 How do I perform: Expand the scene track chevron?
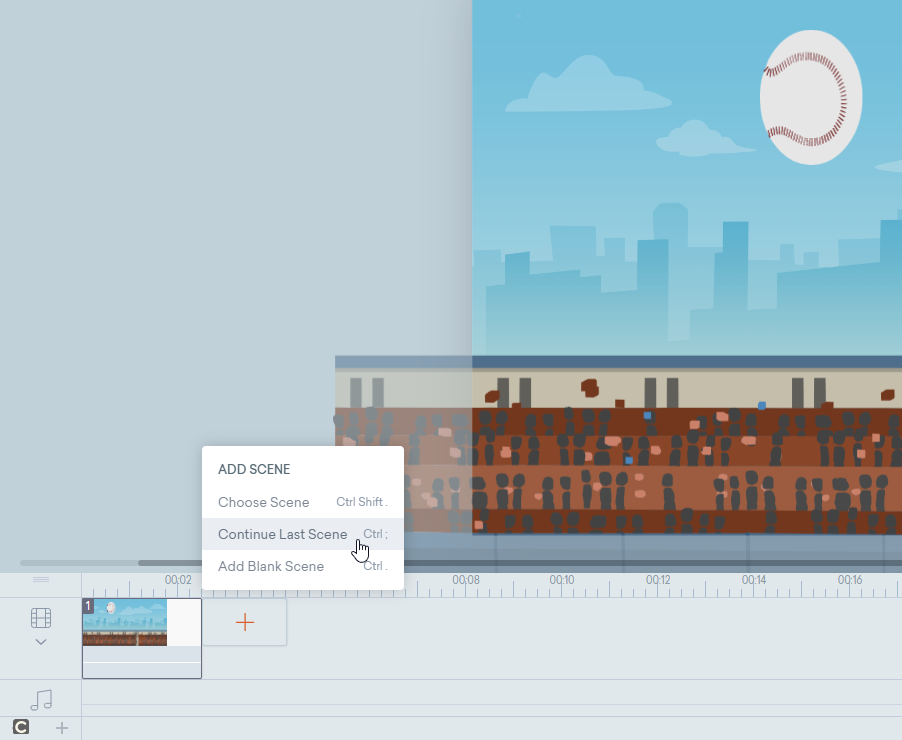click(x=41, y=642)
